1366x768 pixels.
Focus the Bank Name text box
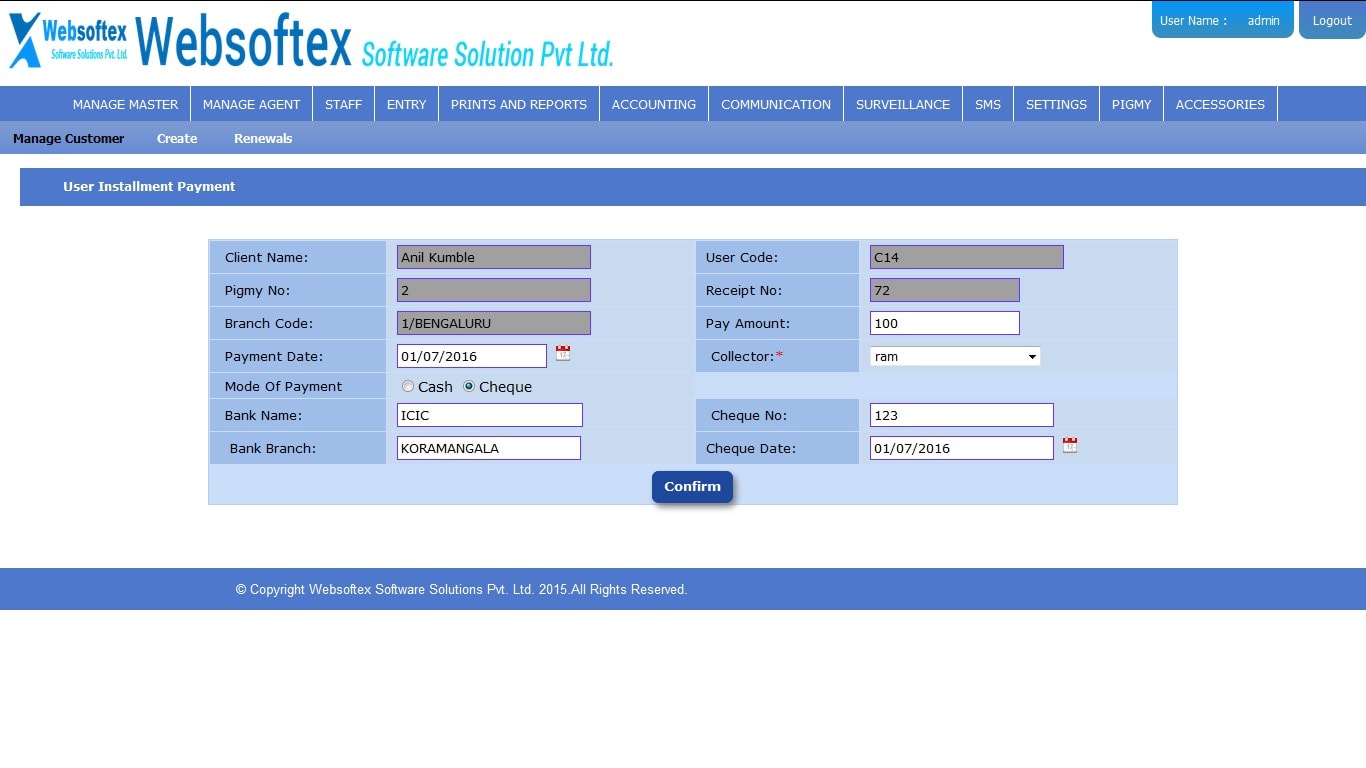[489, 415]
